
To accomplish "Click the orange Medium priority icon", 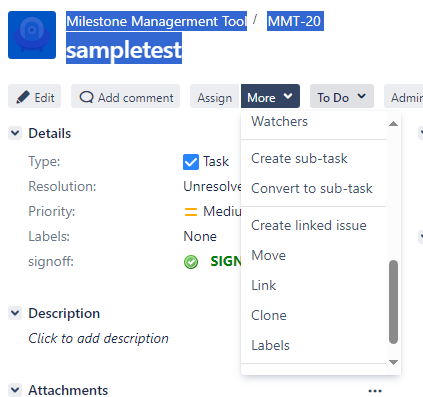I will point(191,212).
